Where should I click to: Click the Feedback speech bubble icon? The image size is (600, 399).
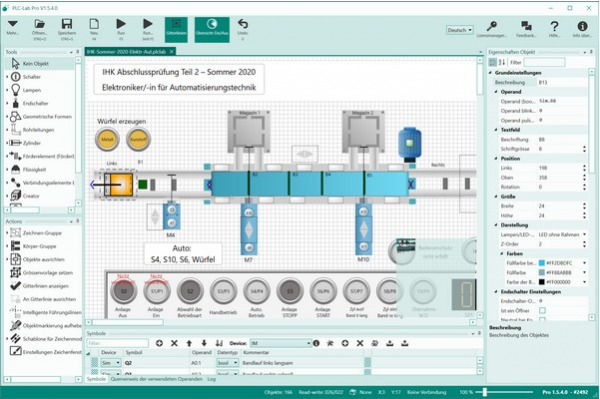(526, 29)
